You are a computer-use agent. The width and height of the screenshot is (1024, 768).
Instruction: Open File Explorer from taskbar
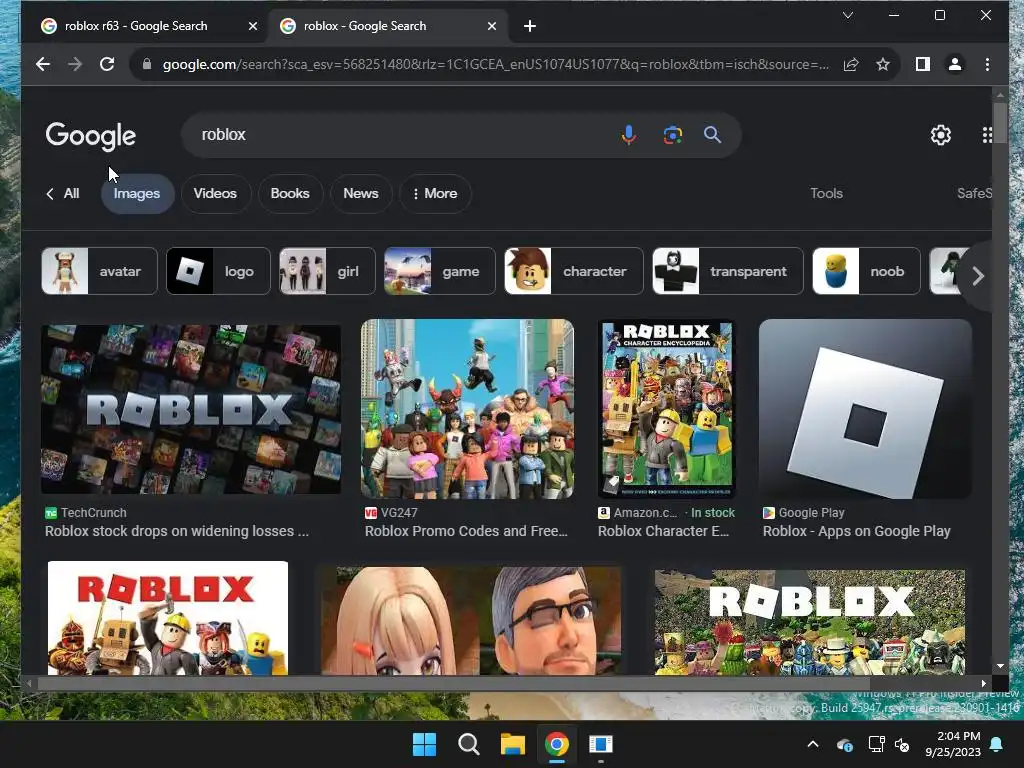point(513,744)
